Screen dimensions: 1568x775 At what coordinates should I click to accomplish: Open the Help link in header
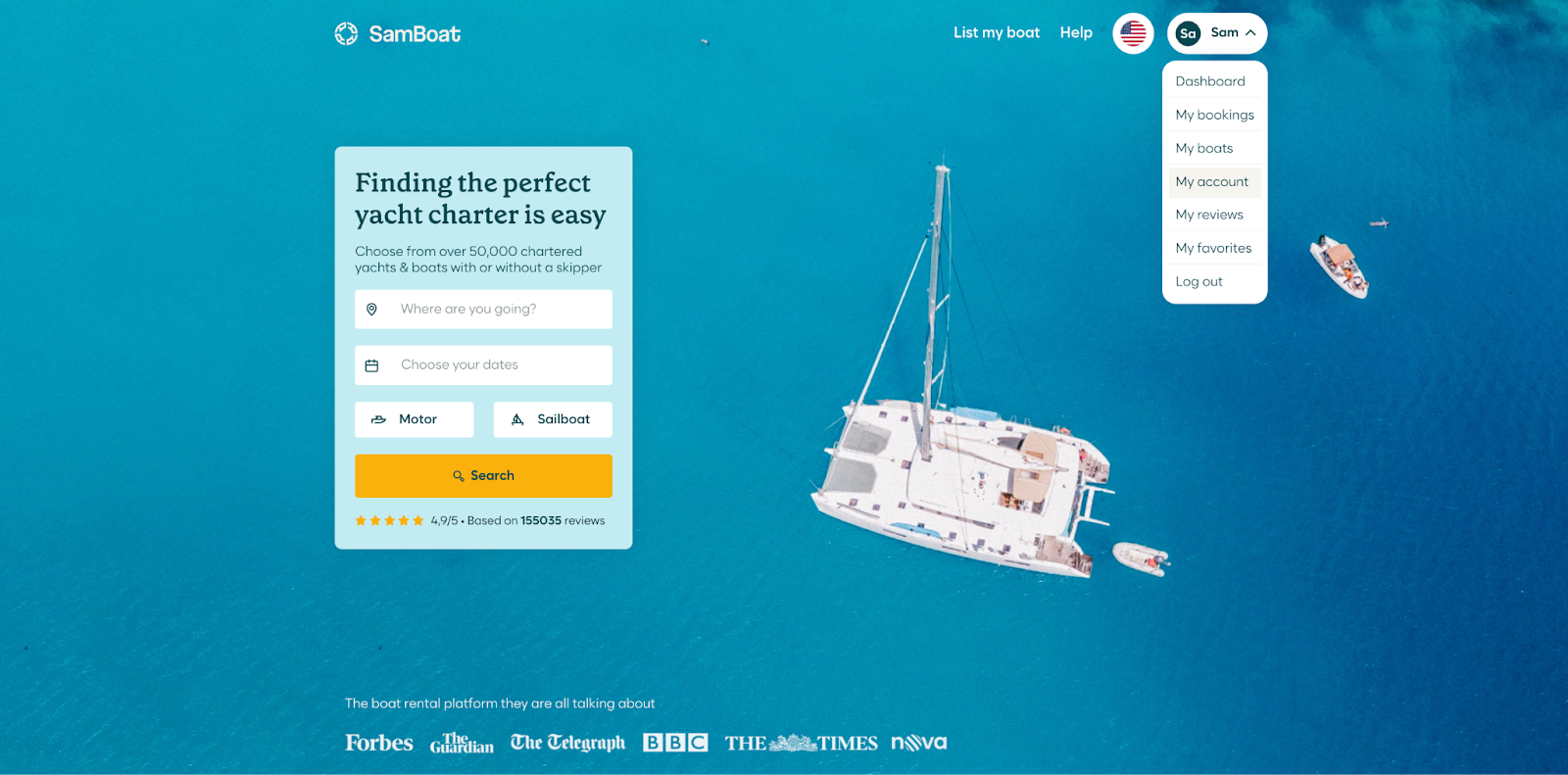1076,33
